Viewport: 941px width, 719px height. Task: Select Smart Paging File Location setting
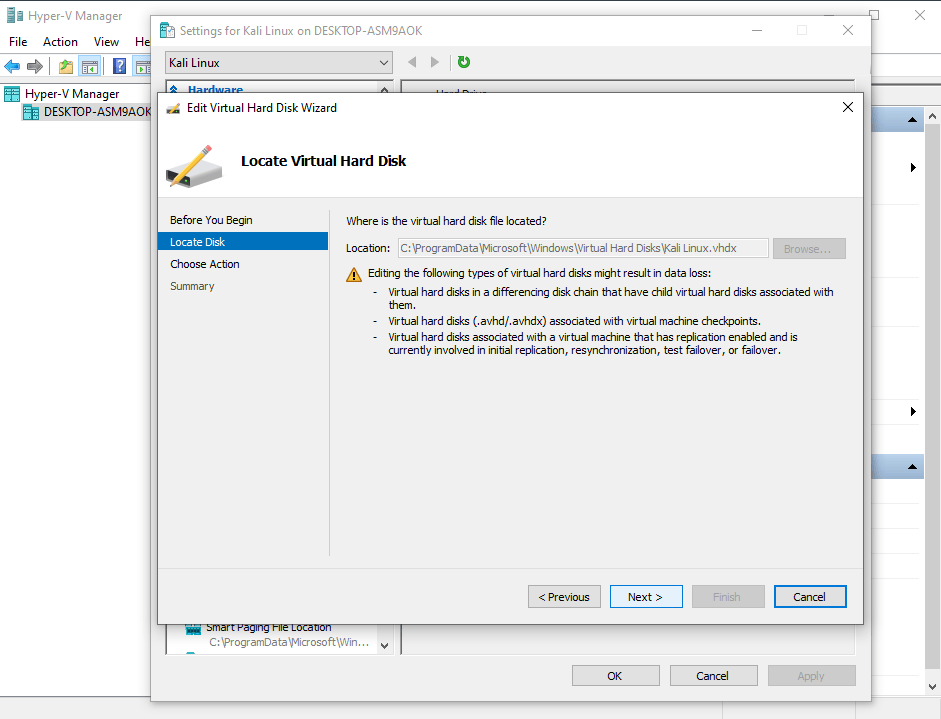[x=269, y=627]
